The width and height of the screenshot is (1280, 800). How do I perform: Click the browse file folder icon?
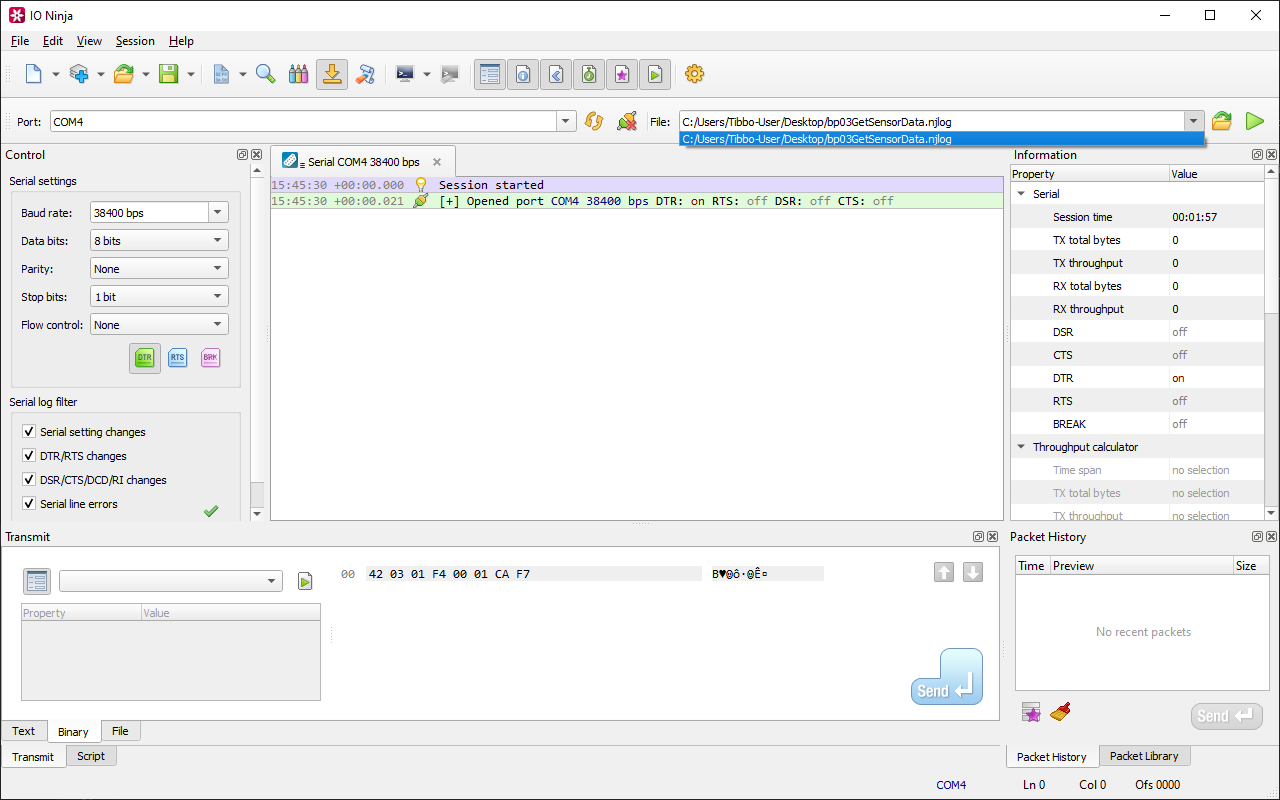[x=1222, y=121]
